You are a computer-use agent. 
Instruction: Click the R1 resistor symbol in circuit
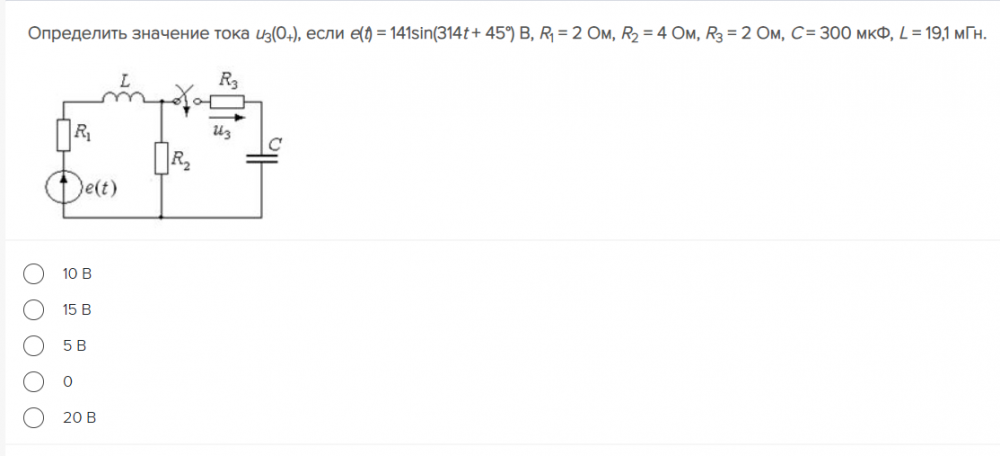pos(64,134)
